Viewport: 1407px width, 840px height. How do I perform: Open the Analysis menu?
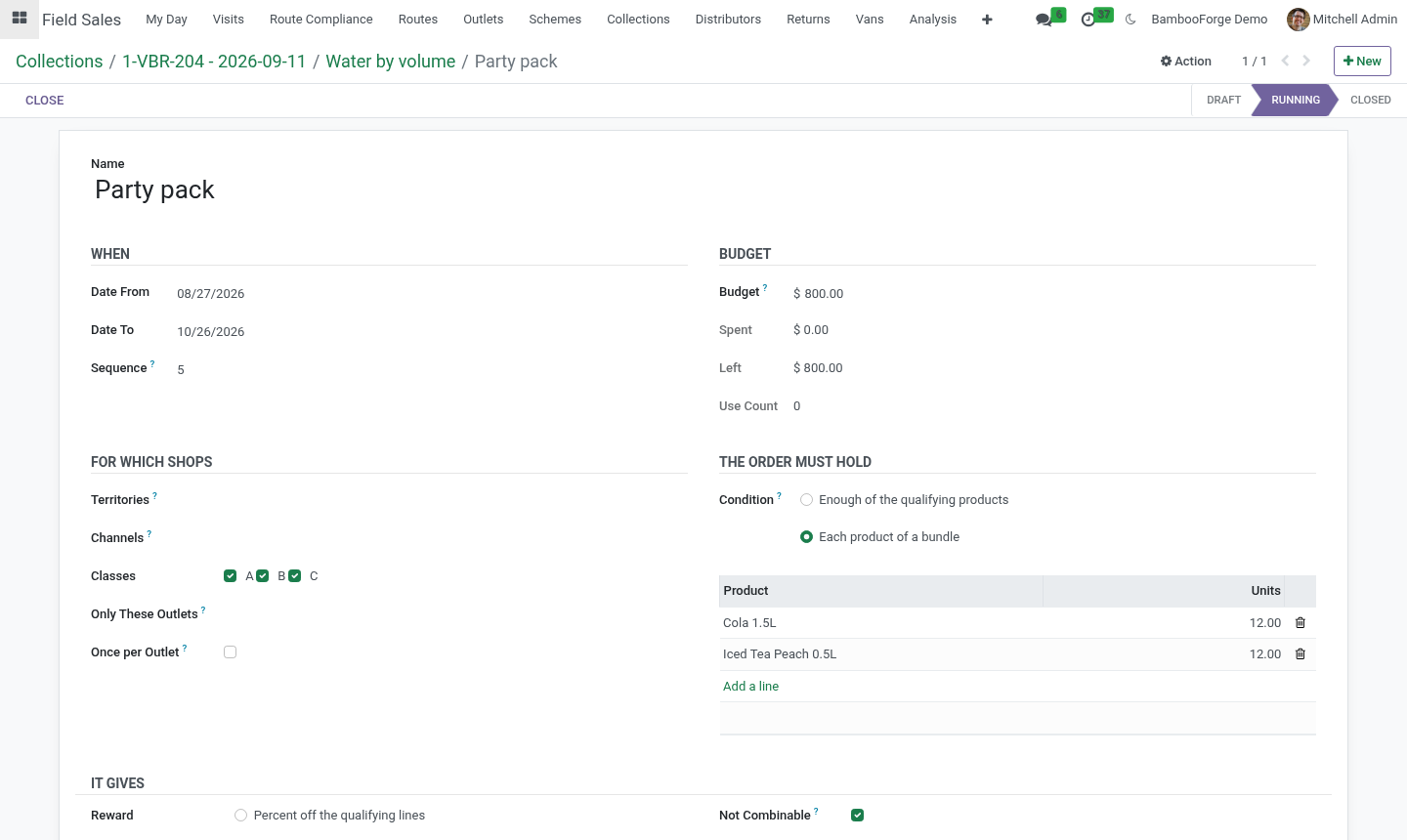[933, 20]
